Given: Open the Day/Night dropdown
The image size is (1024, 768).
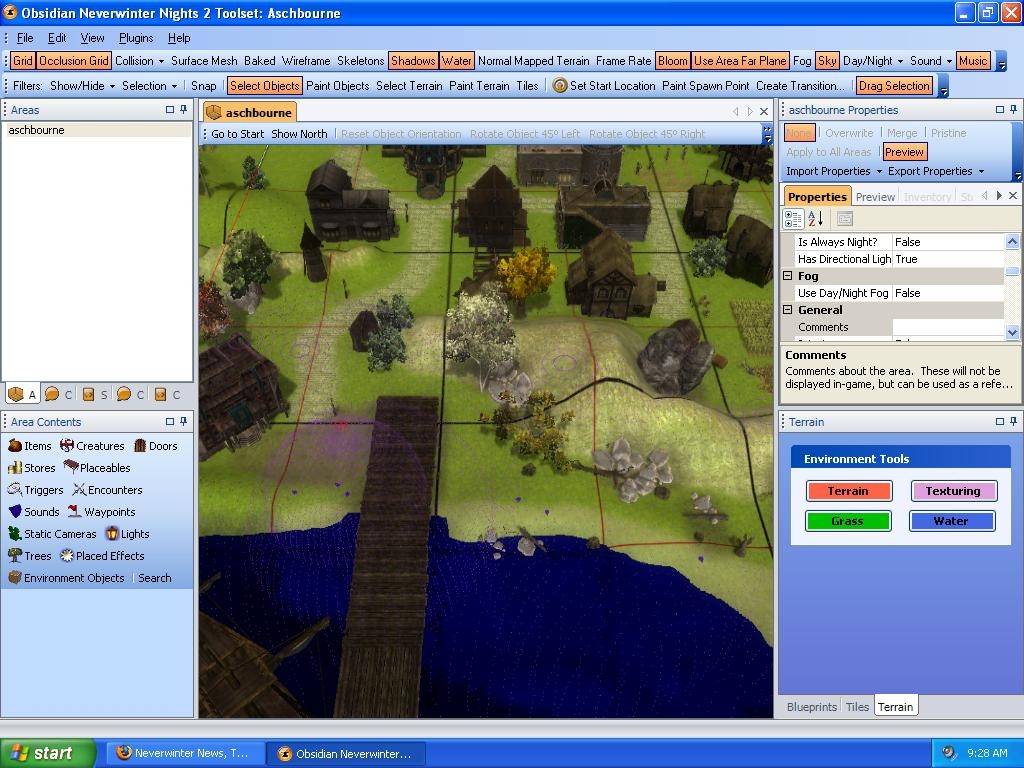Looking at the screenshot, I should (872, 61).
